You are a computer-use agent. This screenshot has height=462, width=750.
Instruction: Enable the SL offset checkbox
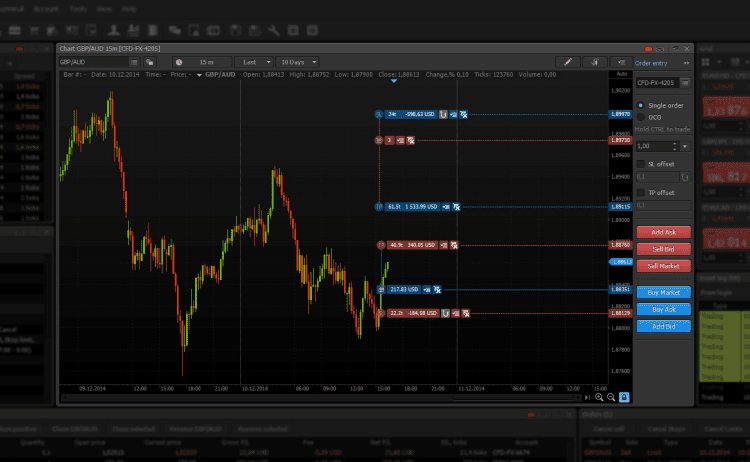coord(641,164)
